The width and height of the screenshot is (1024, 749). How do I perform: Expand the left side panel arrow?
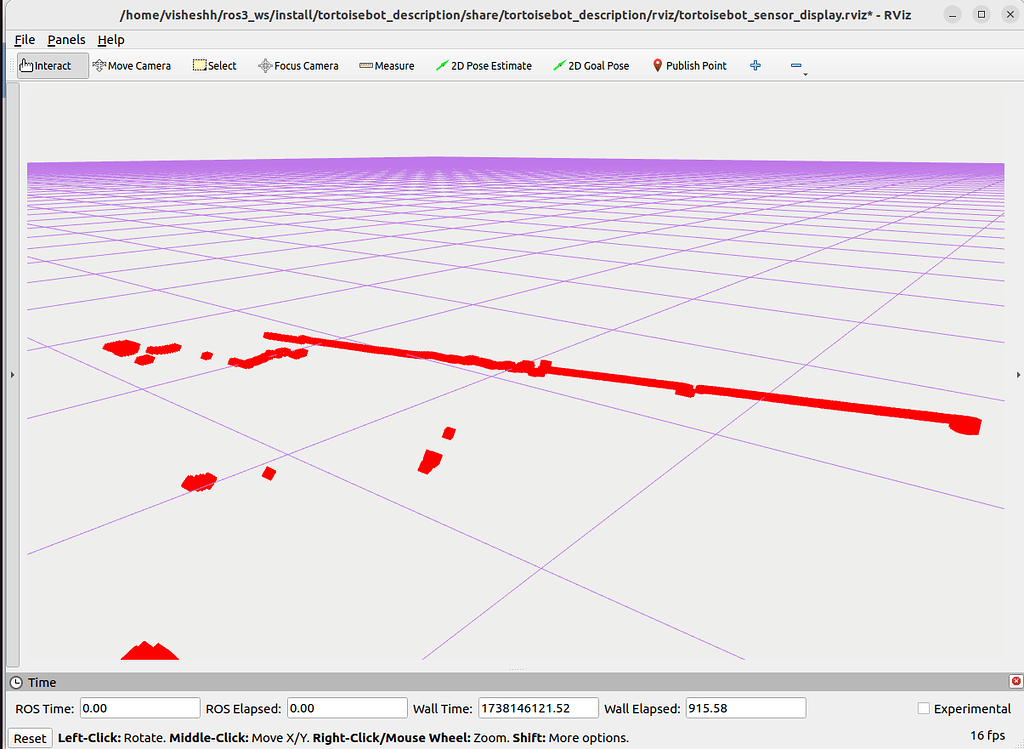[x=12, y=374]
